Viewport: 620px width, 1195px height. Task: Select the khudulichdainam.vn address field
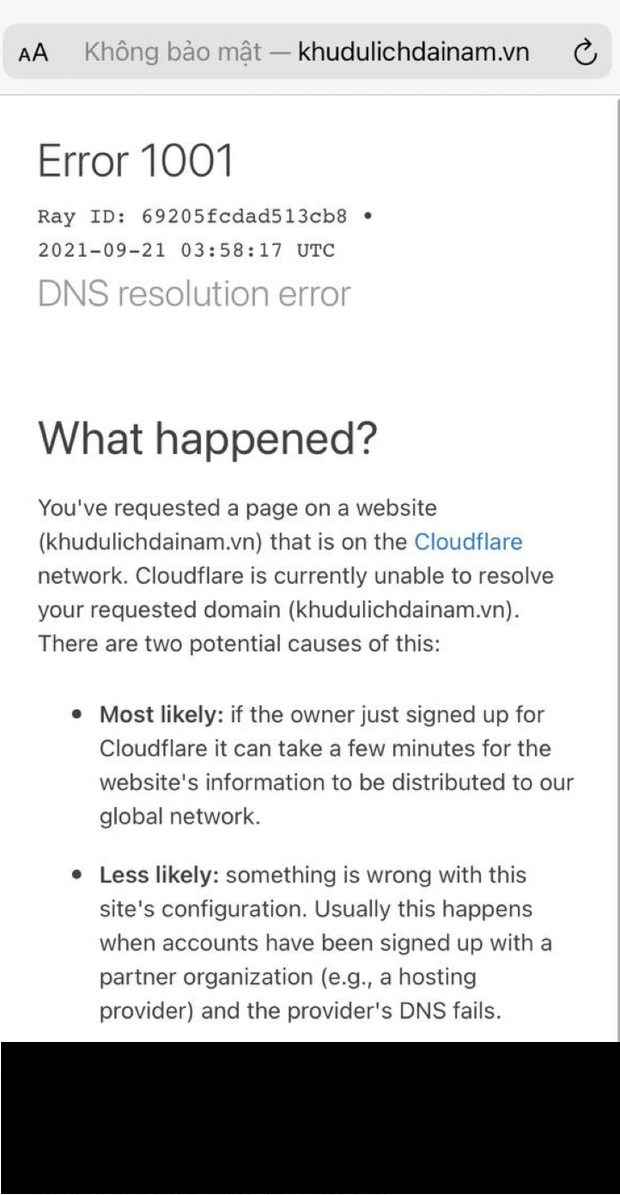coord(413,52)
